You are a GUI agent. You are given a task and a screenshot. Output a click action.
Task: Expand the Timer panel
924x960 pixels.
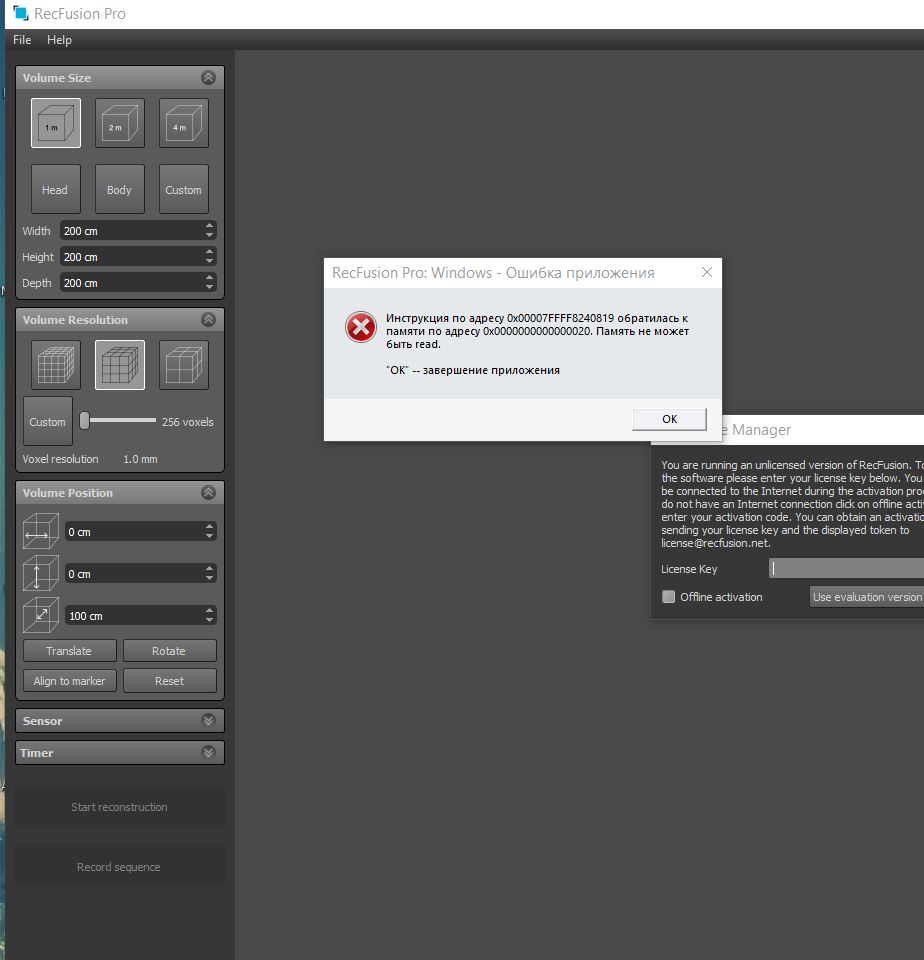[x=208, y=752]
